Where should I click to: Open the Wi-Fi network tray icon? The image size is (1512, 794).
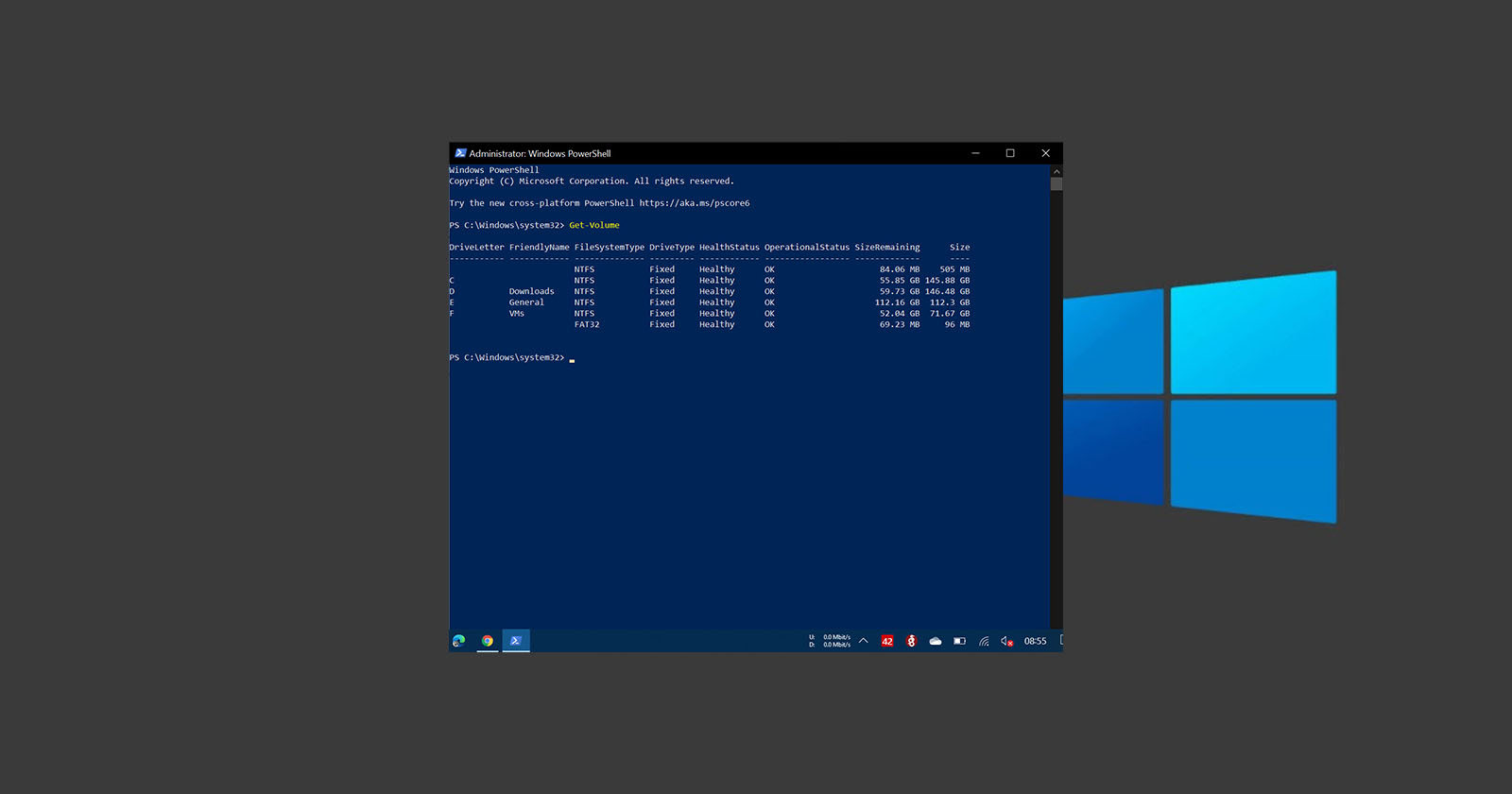(x=984, y=641)
